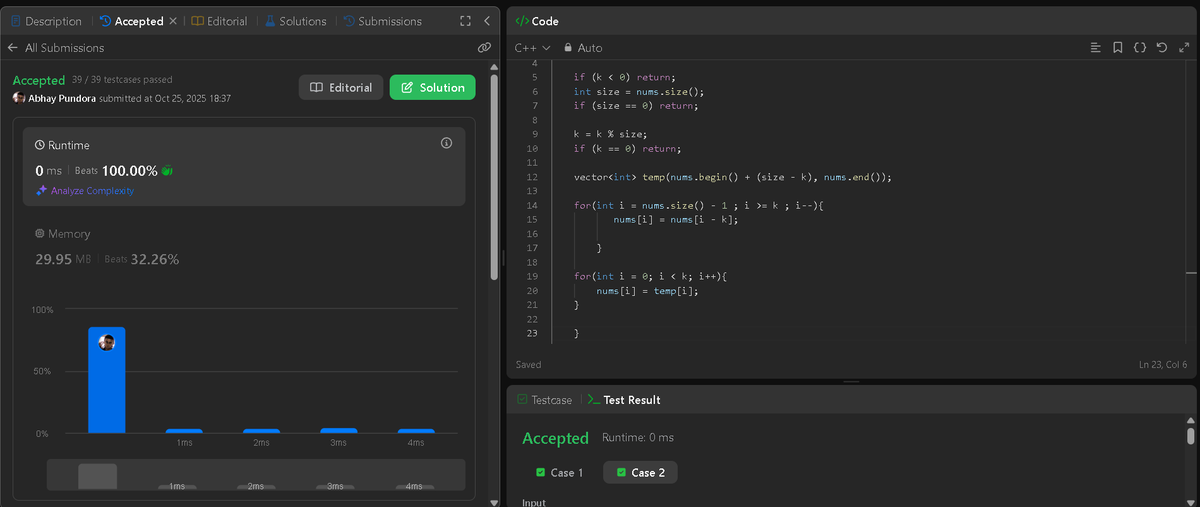Switch to the Editorial tab

tap(219, 21)
